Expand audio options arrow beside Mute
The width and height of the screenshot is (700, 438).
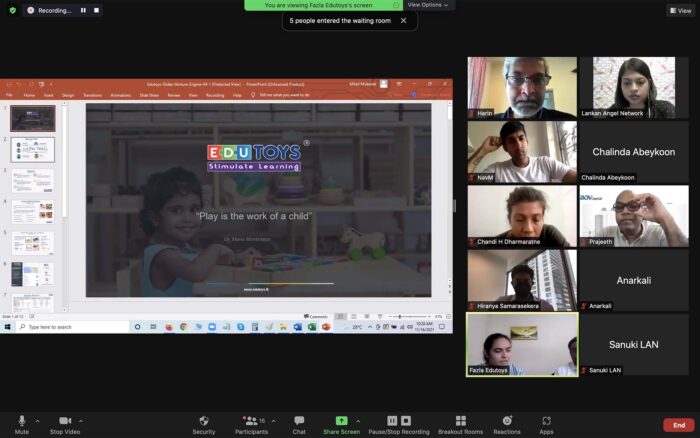[38, 421]
